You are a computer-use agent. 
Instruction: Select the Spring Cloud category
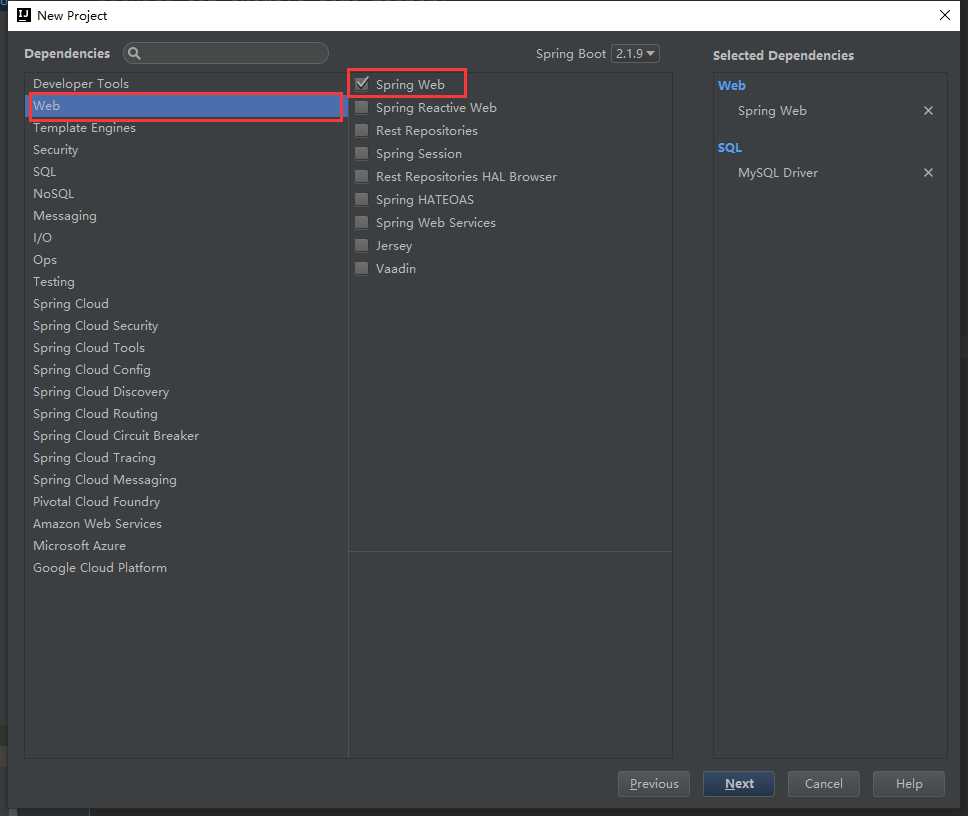click(x=186, y=304)
